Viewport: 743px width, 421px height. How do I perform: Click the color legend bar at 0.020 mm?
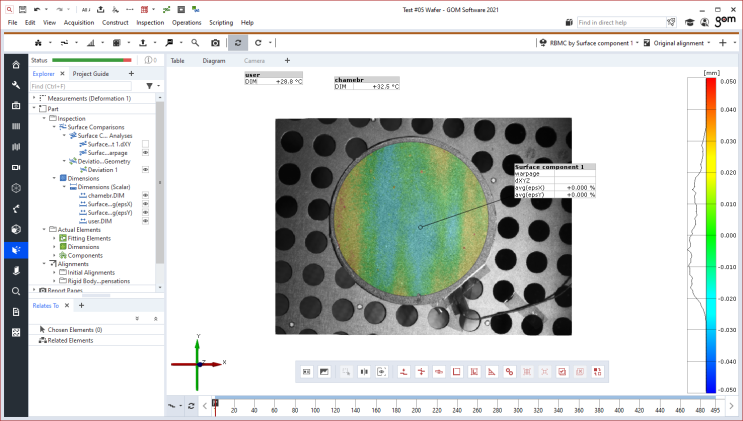(x=711, y=173)
